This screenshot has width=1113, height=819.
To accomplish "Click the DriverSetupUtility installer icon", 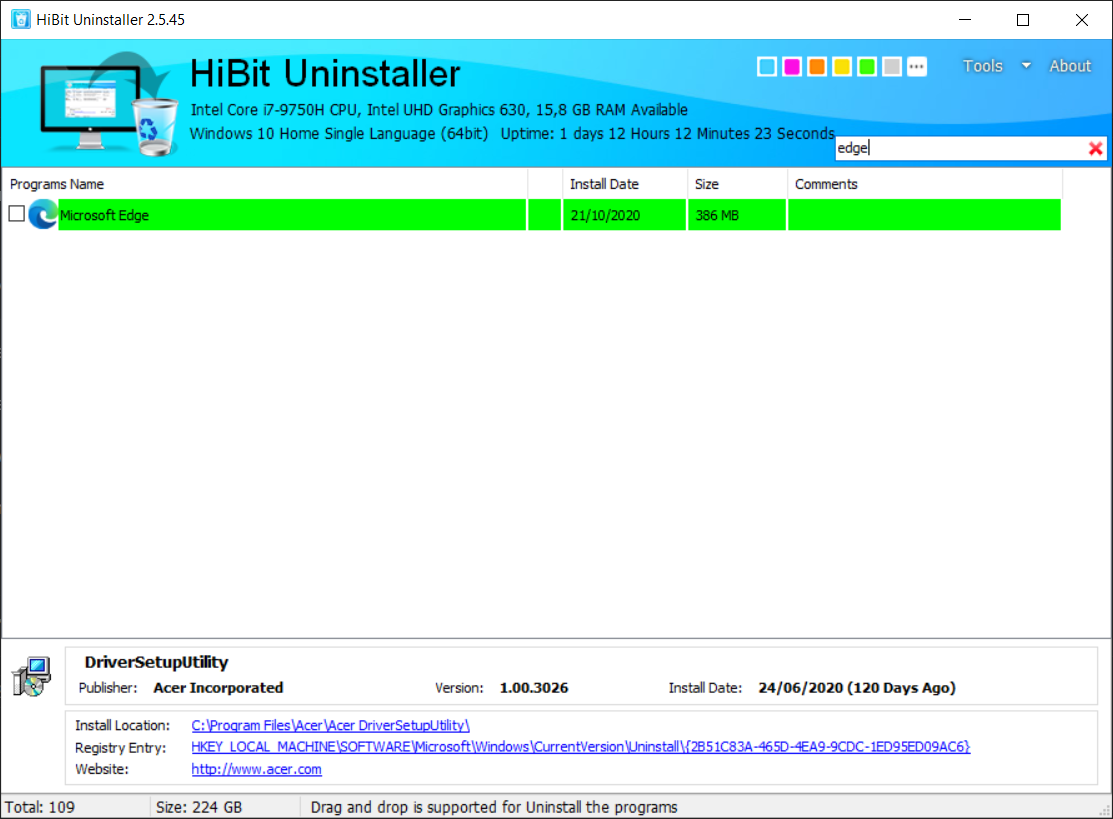I will coord(31,676).
